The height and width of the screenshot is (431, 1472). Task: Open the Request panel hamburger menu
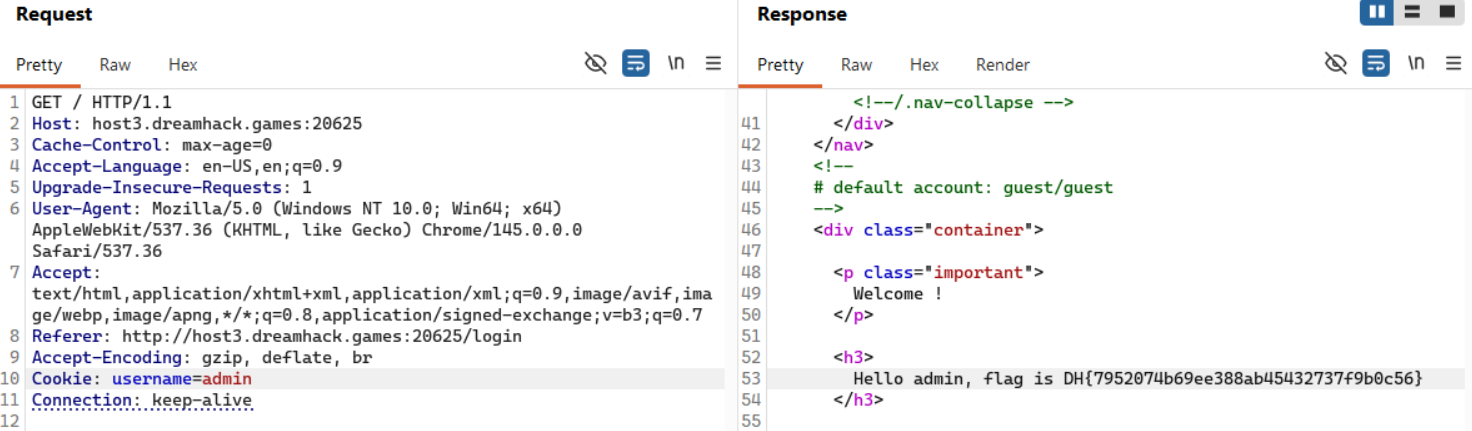[713, 64]
